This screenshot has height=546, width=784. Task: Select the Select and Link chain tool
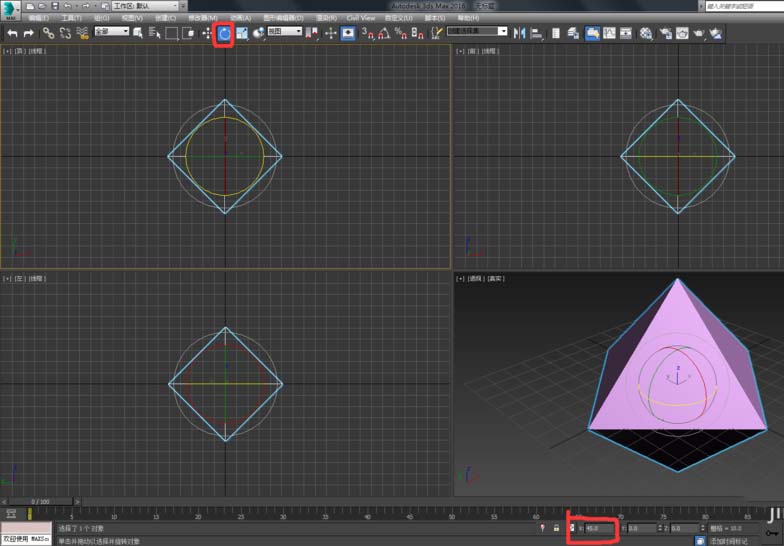click(x=48, y=34)
